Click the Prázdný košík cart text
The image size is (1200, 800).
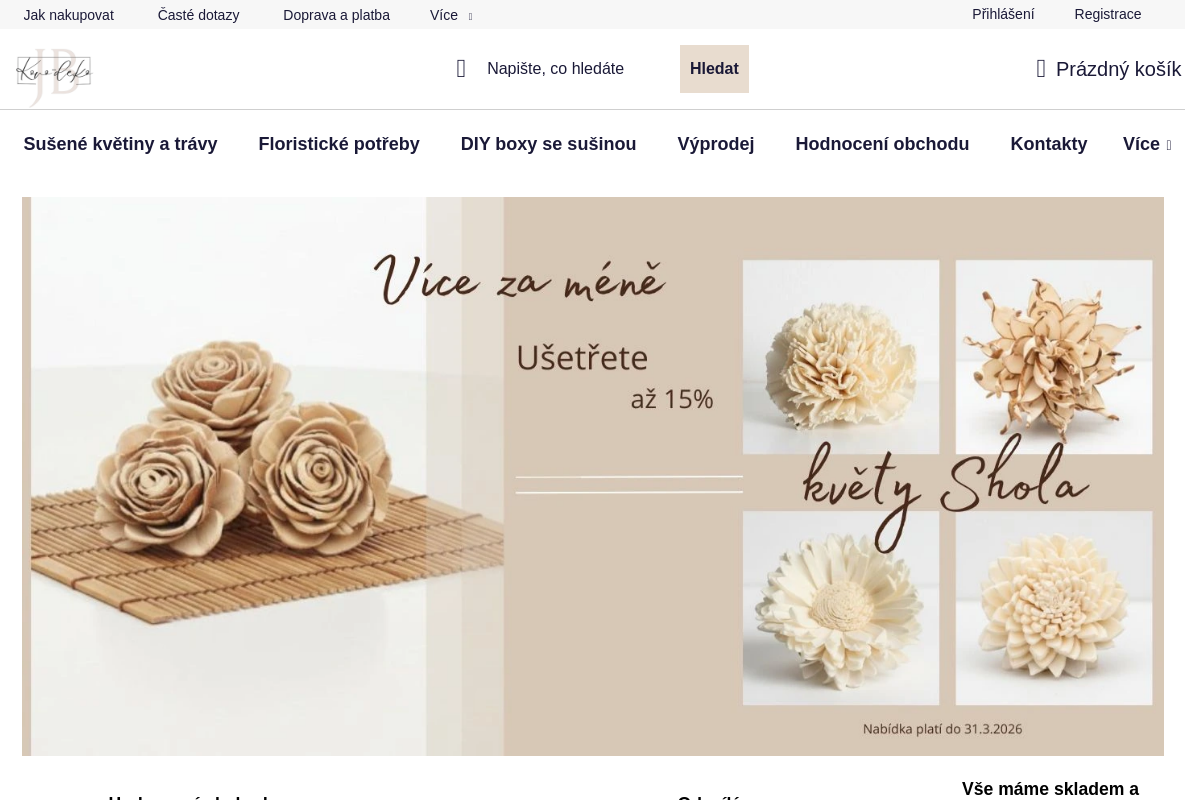(x=1118, y=69)
